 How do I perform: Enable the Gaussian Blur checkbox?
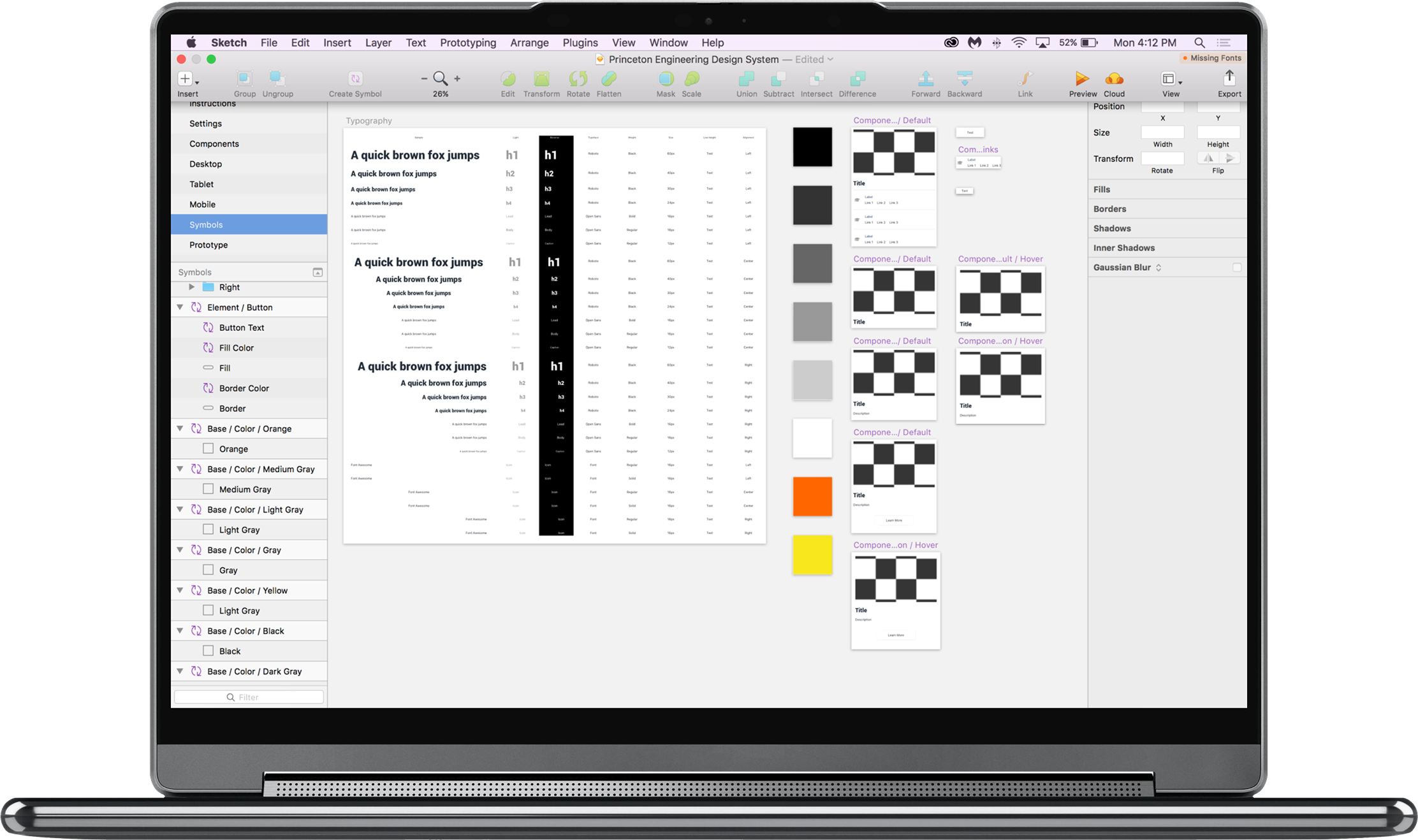point(1237,268)
